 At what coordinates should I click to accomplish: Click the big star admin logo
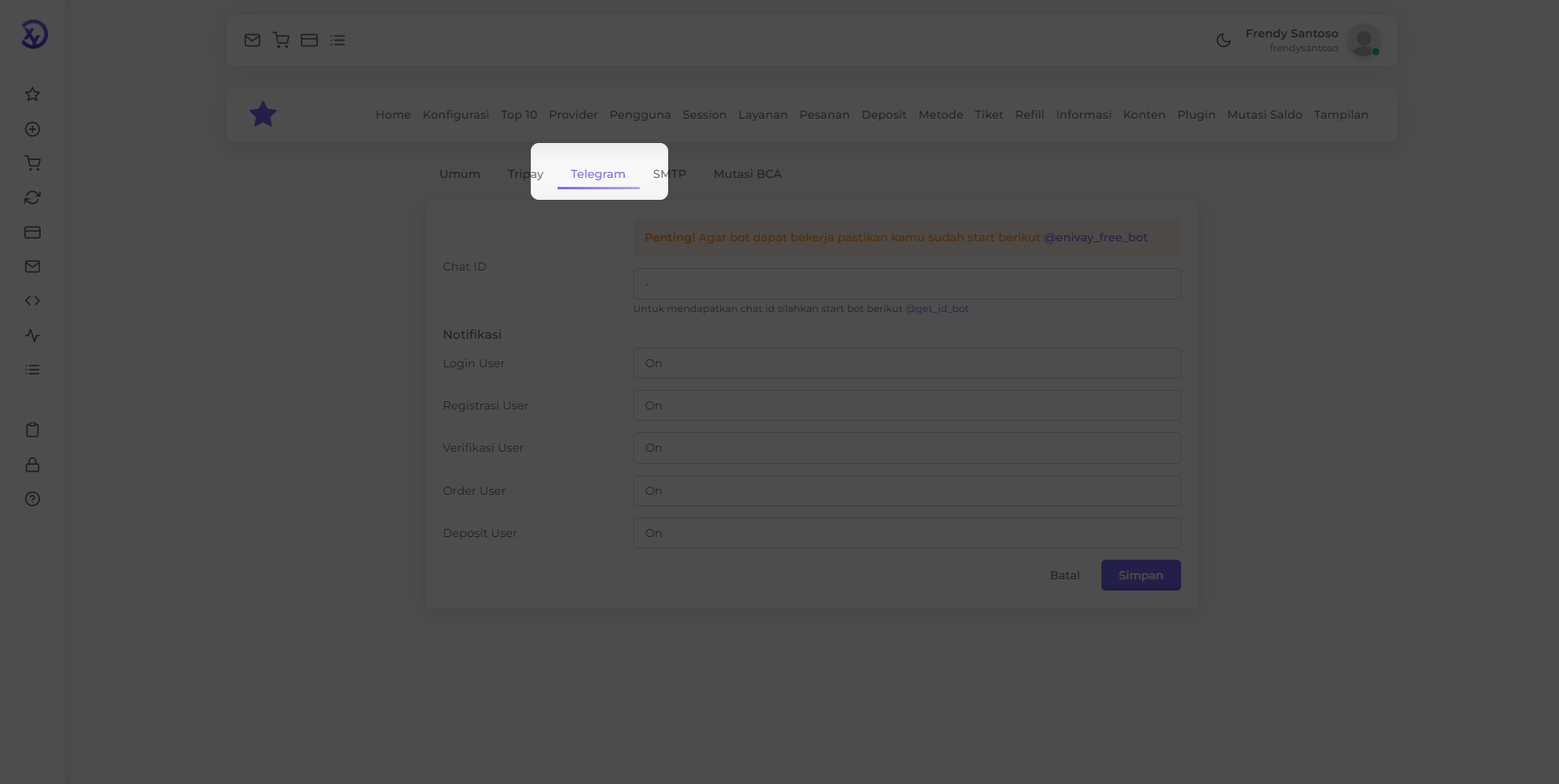coord(263,115)
